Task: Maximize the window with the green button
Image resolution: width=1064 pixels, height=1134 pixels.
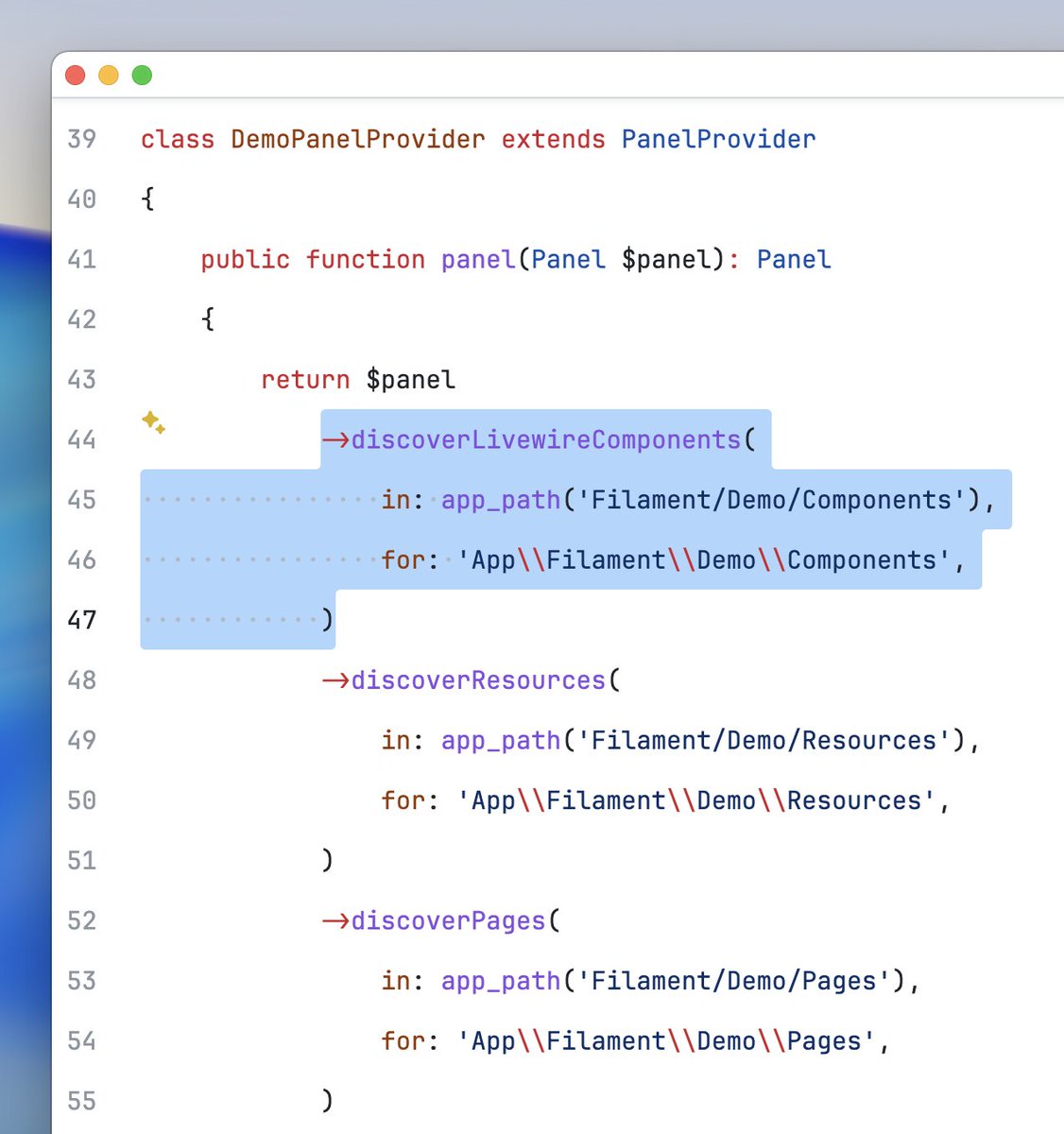Action: (142, 75)
